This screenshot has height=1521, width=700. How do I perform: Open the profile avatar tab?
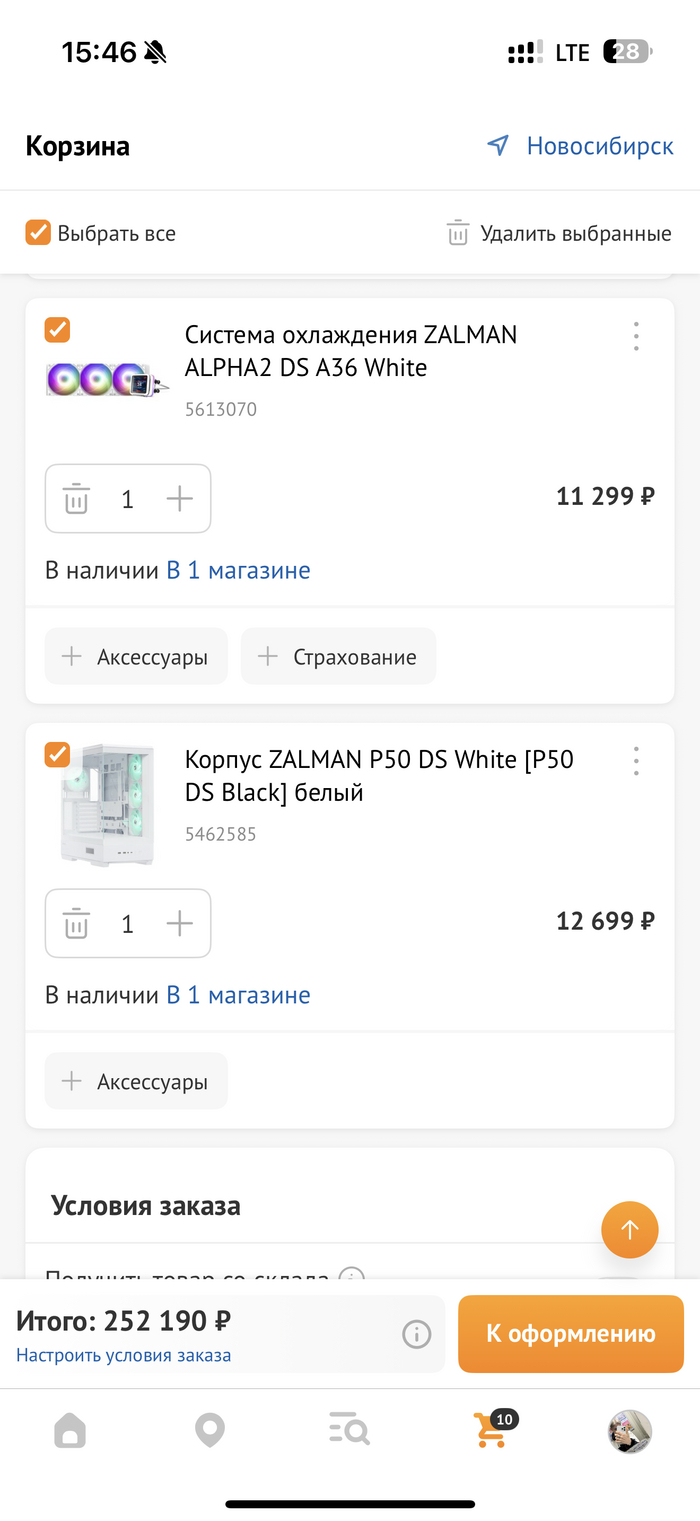(630, 1431)
